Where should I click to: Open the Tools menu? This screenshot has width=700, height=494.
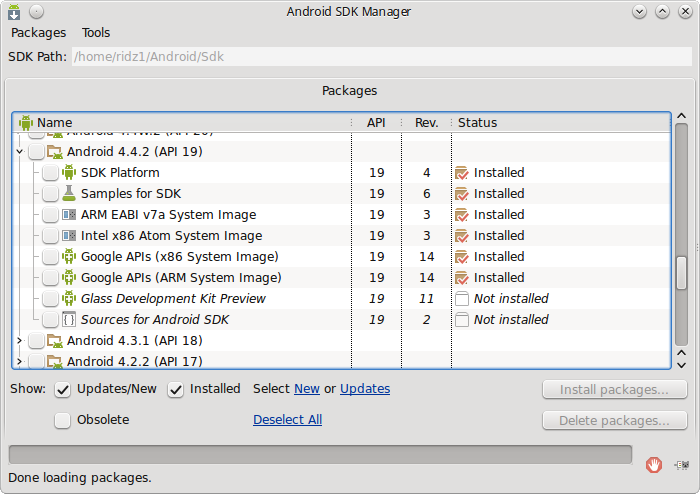tap(96, 33)
